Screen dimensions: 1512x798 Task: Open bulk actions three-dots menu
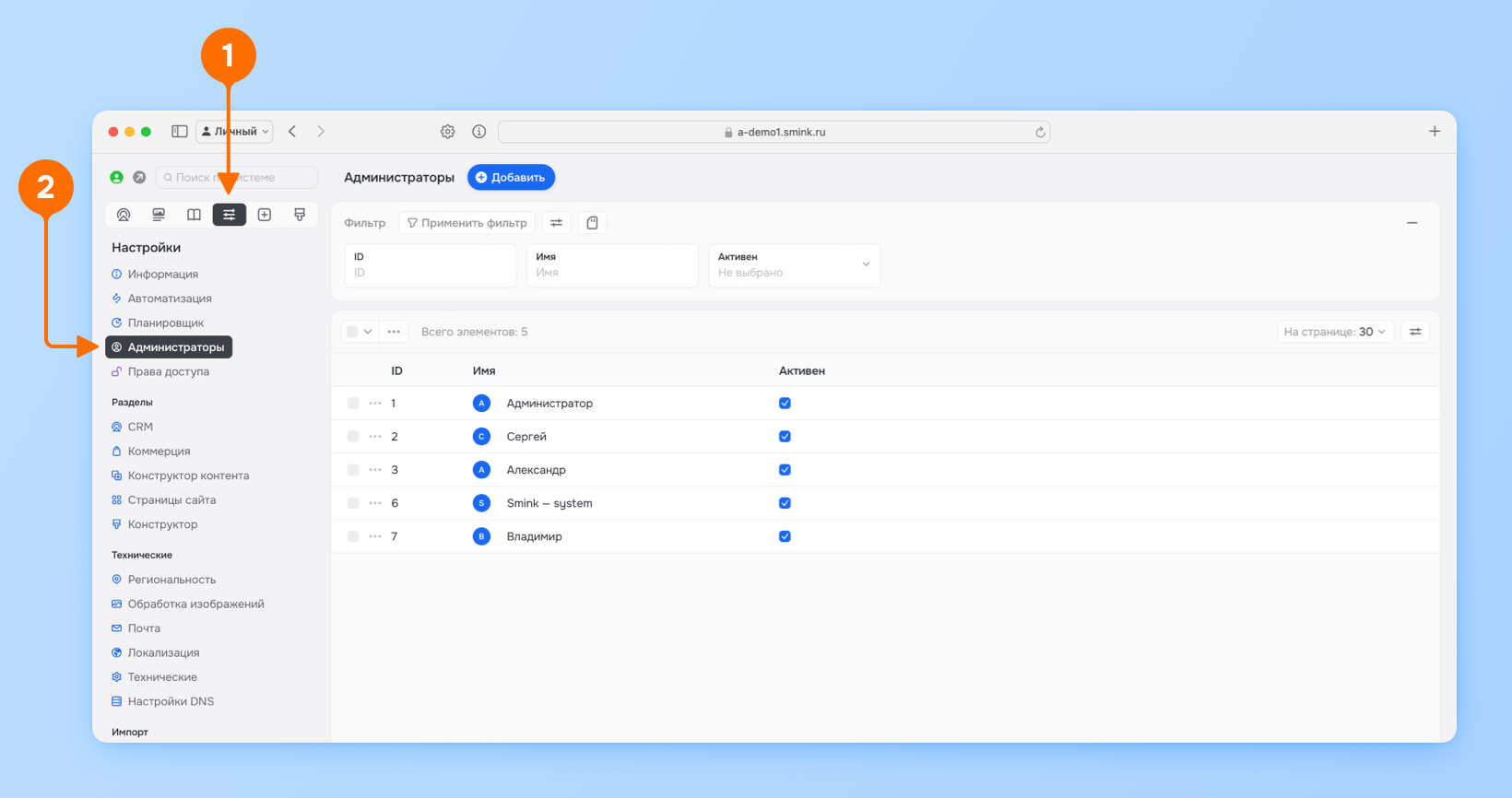pos(394,332)
